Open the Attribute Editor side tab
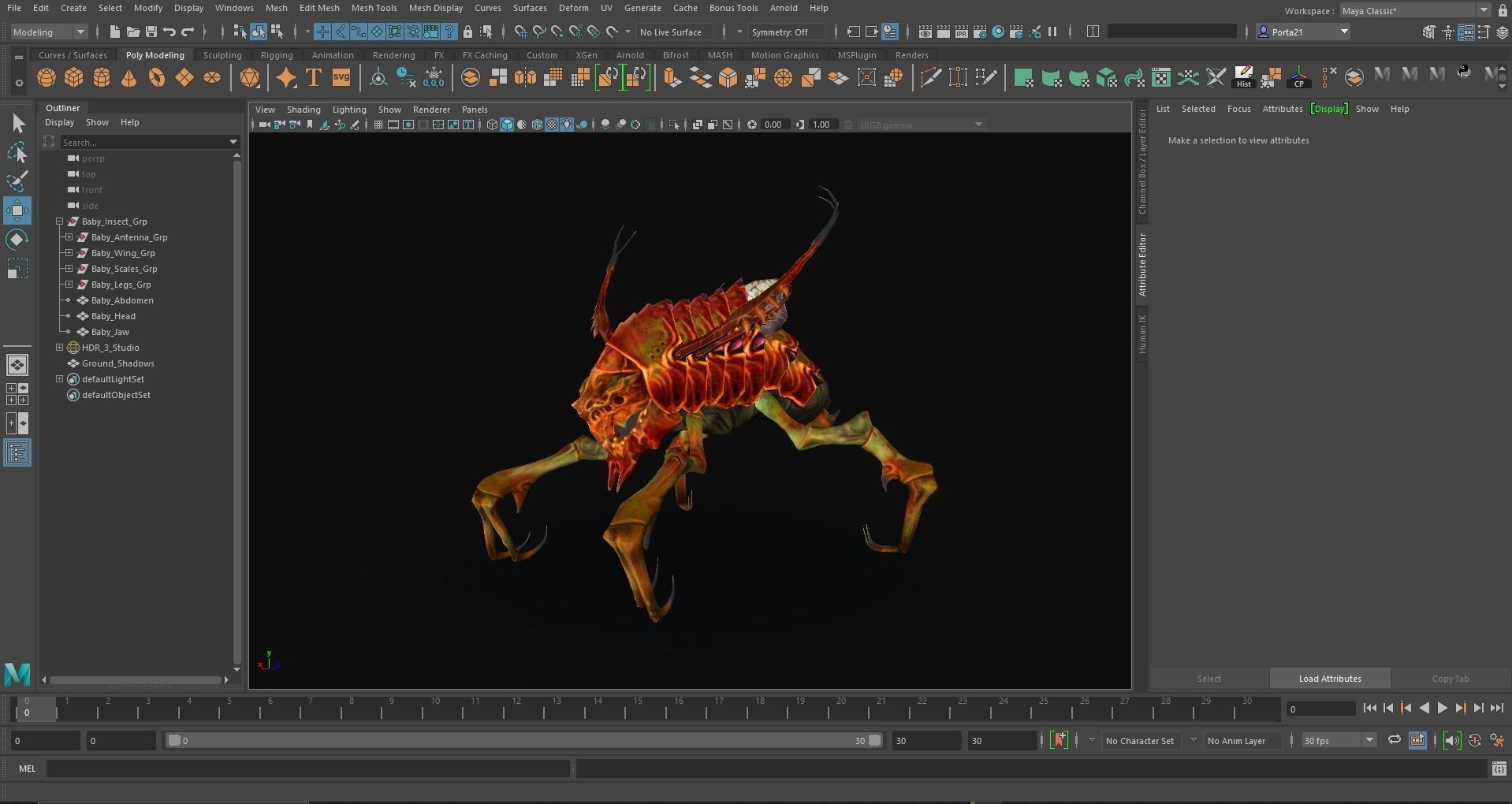 point(1141,264)
